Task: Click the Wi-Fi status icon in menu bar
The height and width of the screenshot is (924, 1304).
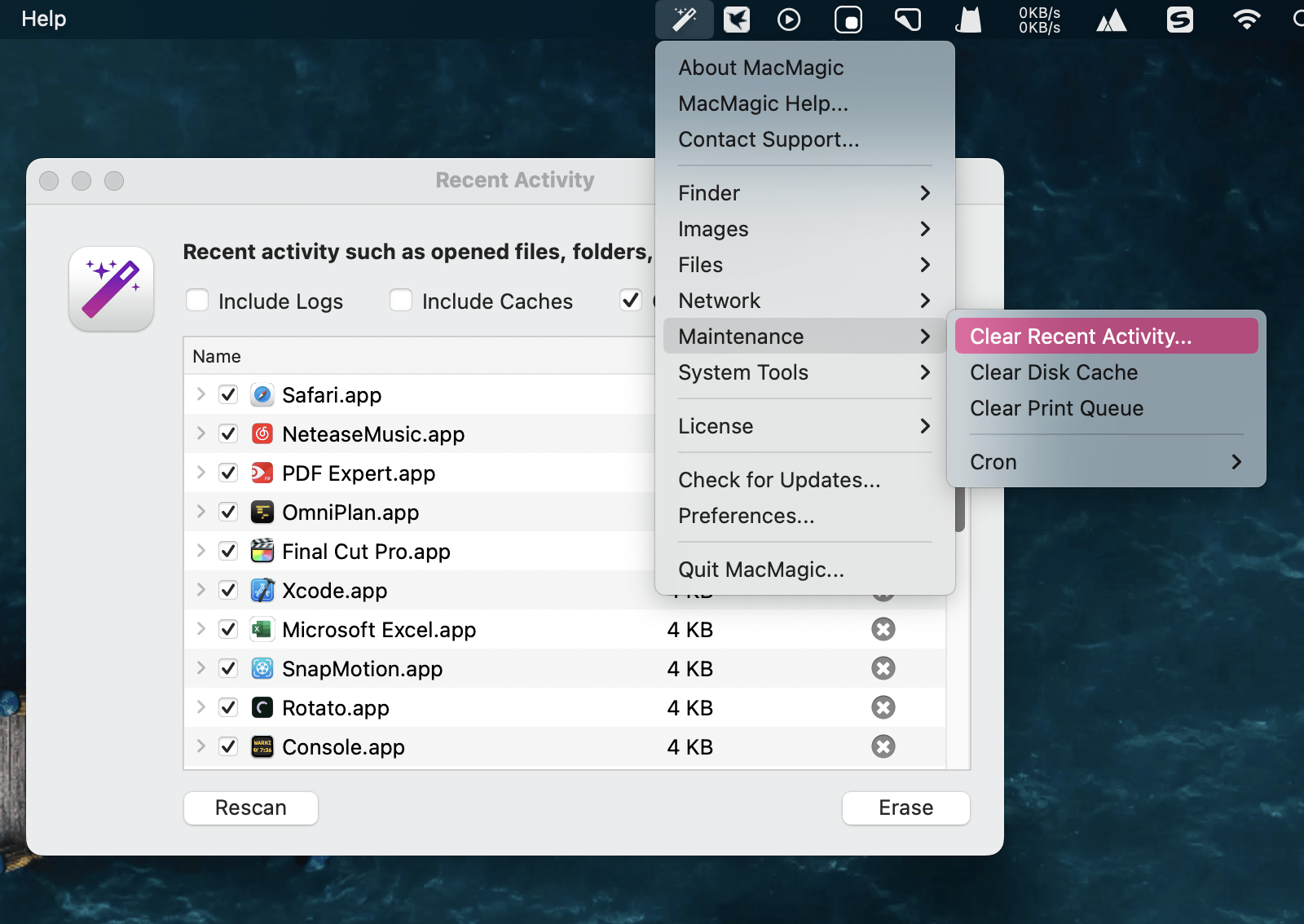Action: click(1246, 20)
